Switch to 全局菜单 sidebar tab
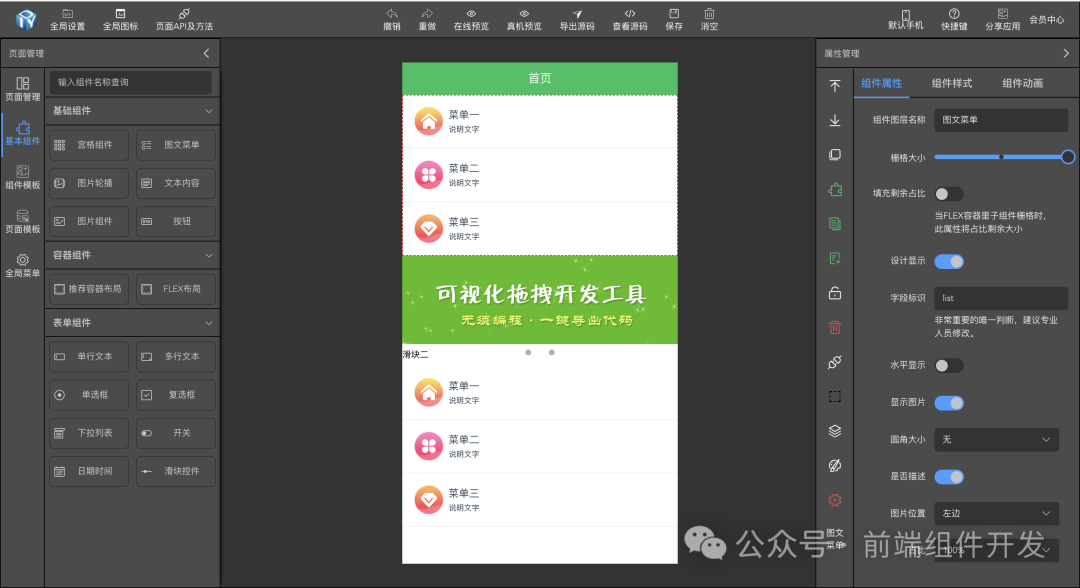This screenshot has width=1080, height=588. coord(23,266)
